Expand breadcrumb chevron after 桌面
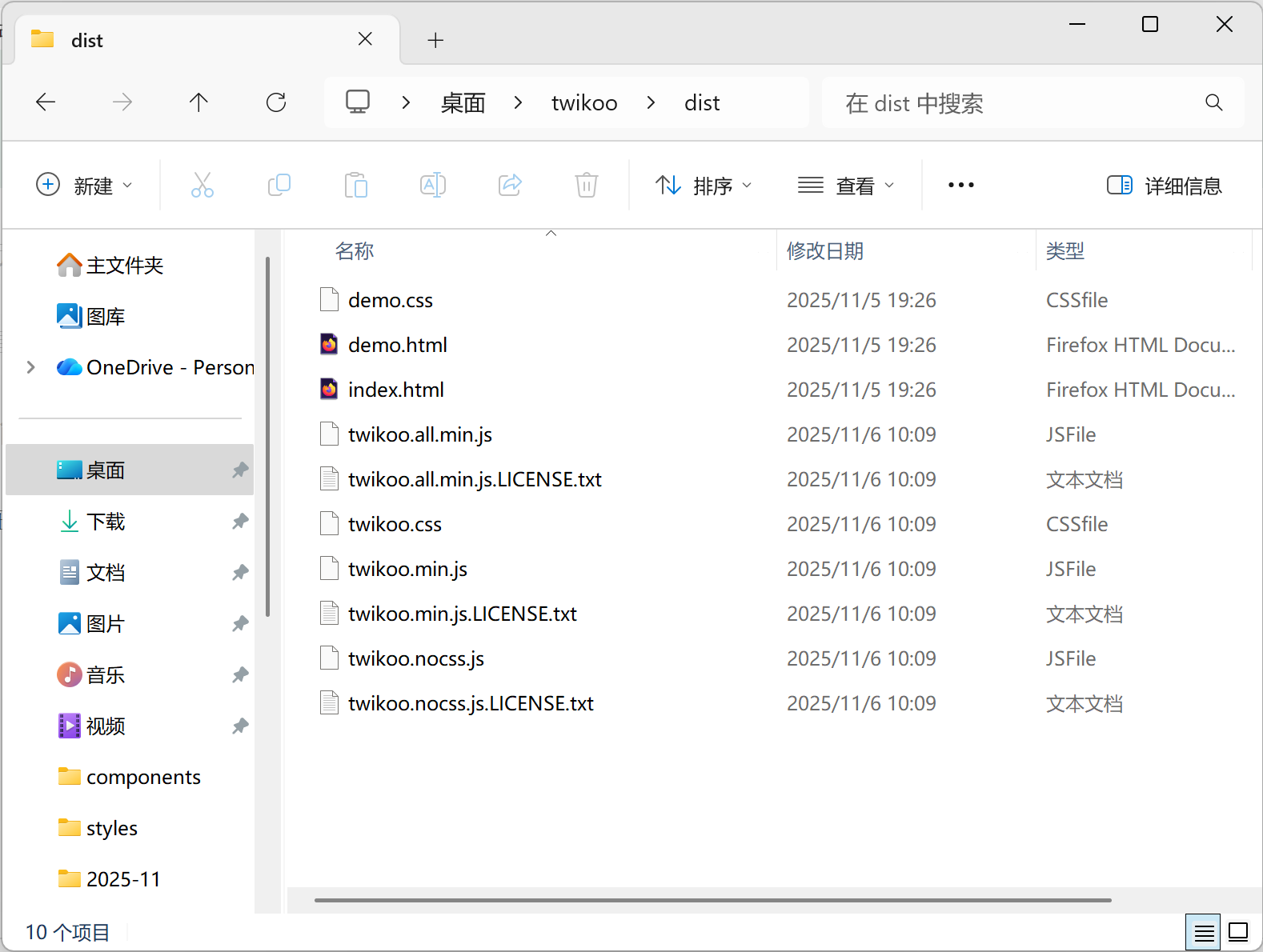This screenshot has height=952, width=1263. (518, 102)
